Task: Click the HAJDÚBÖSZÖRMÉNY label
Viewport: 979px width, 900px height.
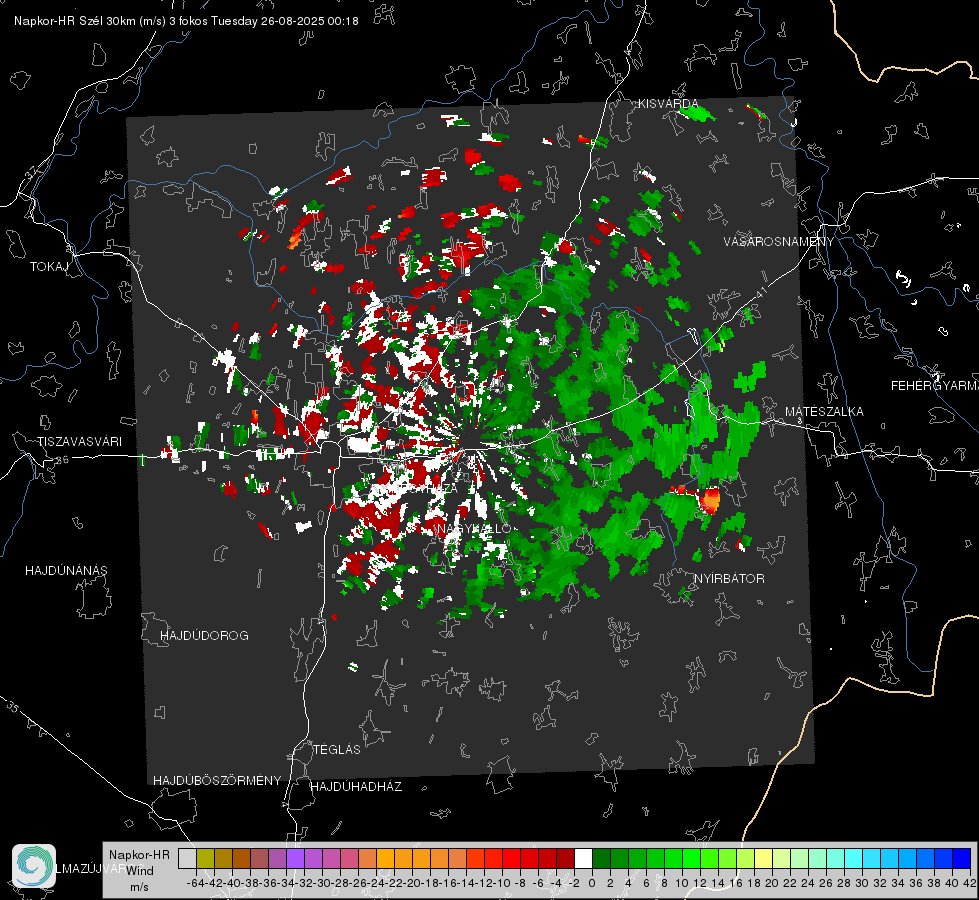Action: point(217,781)
